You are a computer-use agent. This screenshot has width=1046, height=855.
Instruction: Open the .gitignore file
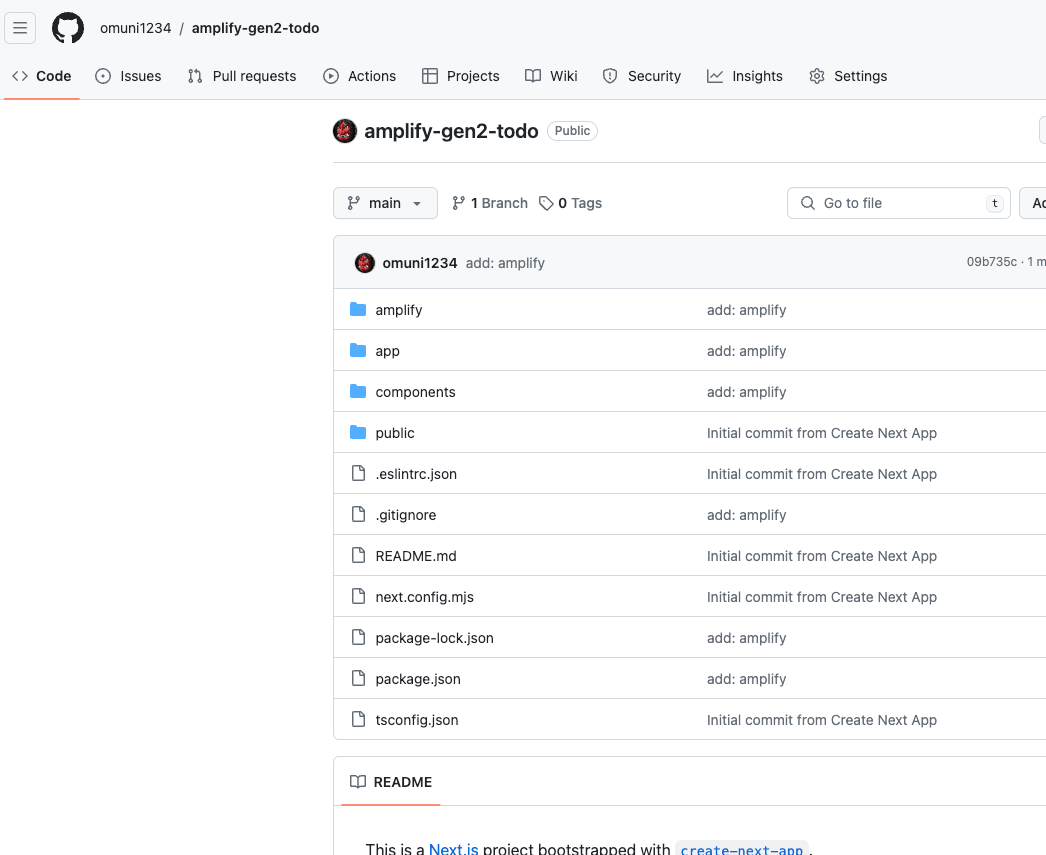[406, 515]
